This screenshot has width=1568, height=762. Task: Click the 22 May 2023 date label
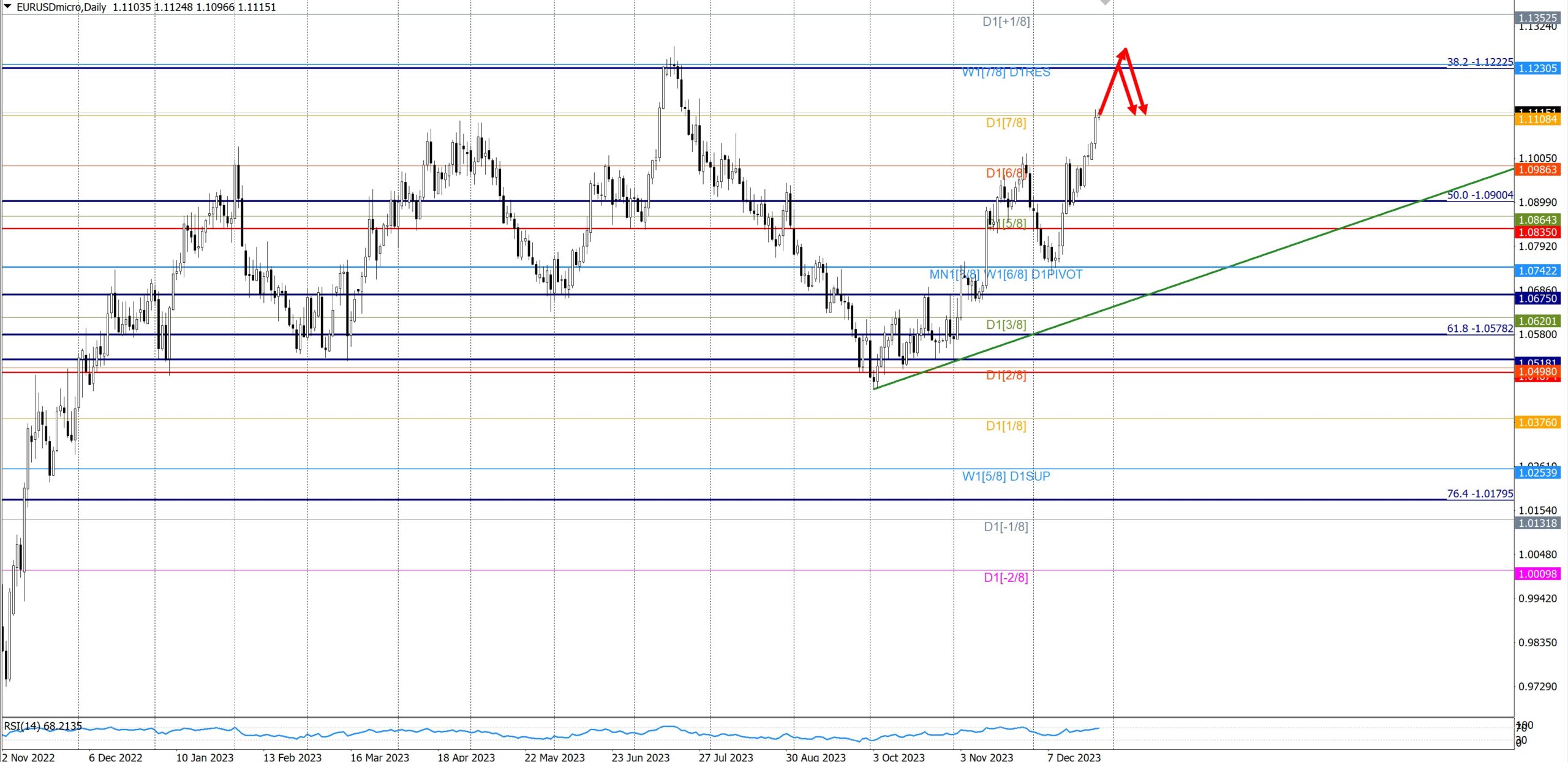point(554,757)
